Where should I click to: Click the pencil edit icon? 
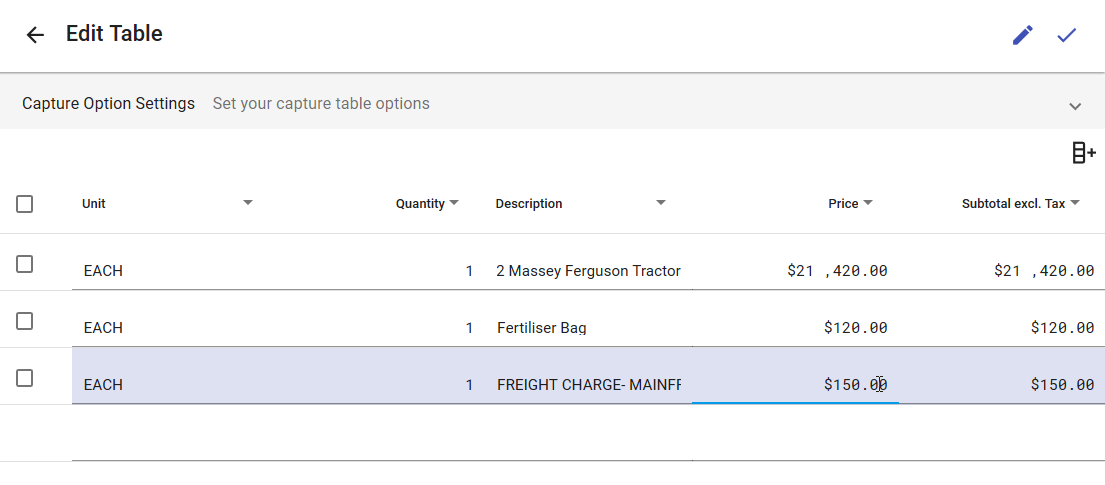tap(1022, 35)
